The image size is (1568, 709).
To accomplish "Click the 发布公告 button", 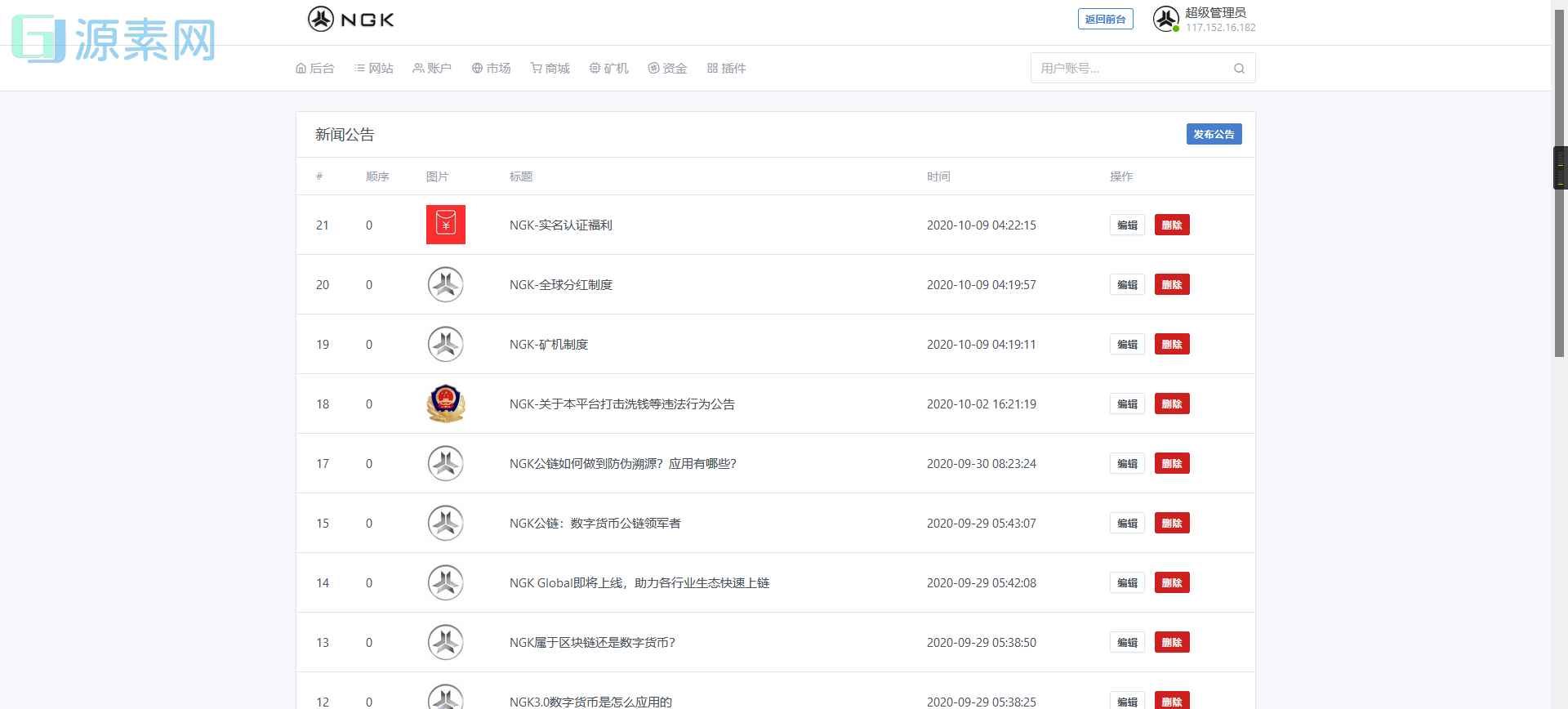I will pos(1214,134).
